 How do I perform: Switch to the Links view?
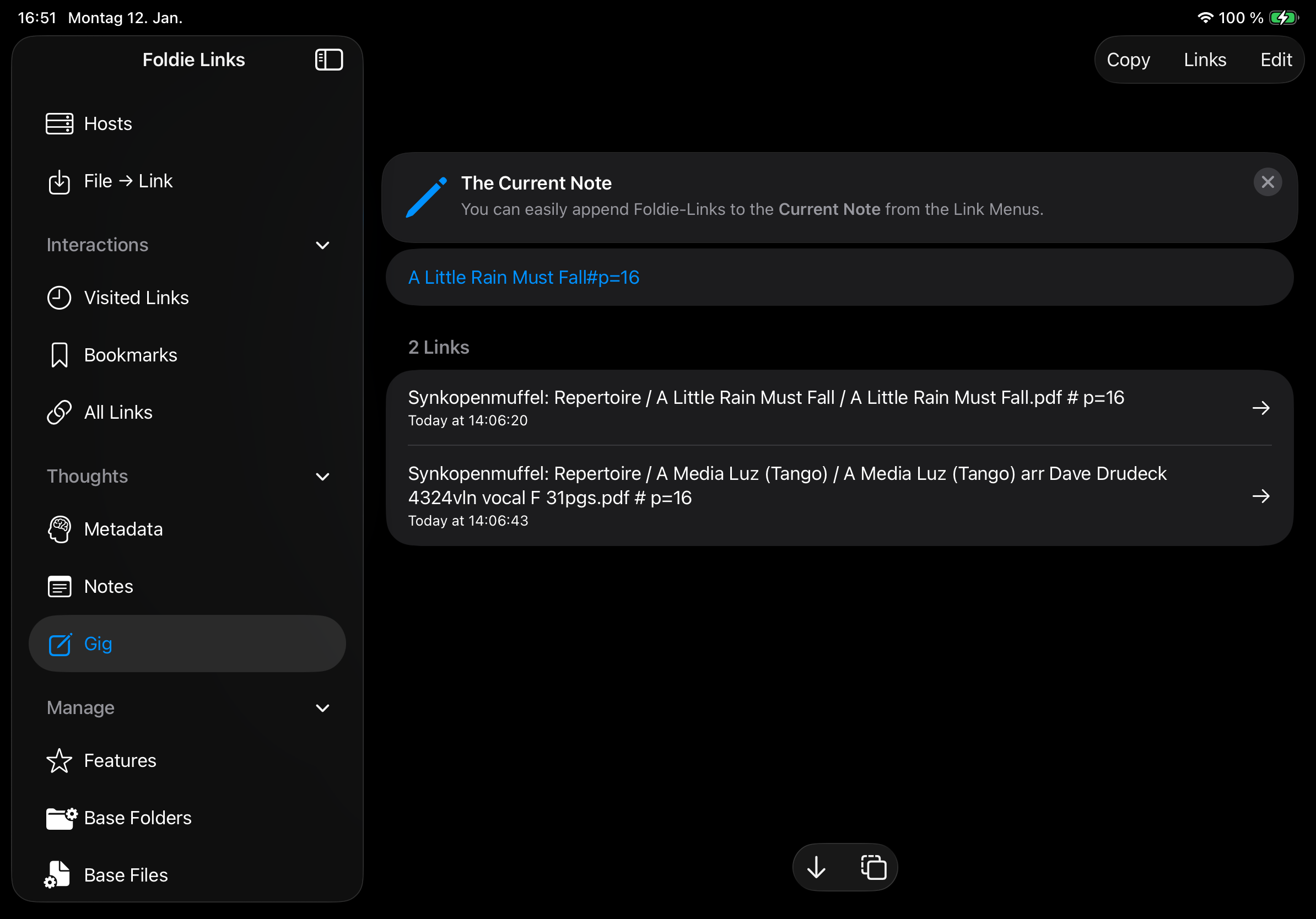click(x=1205, y=60)
